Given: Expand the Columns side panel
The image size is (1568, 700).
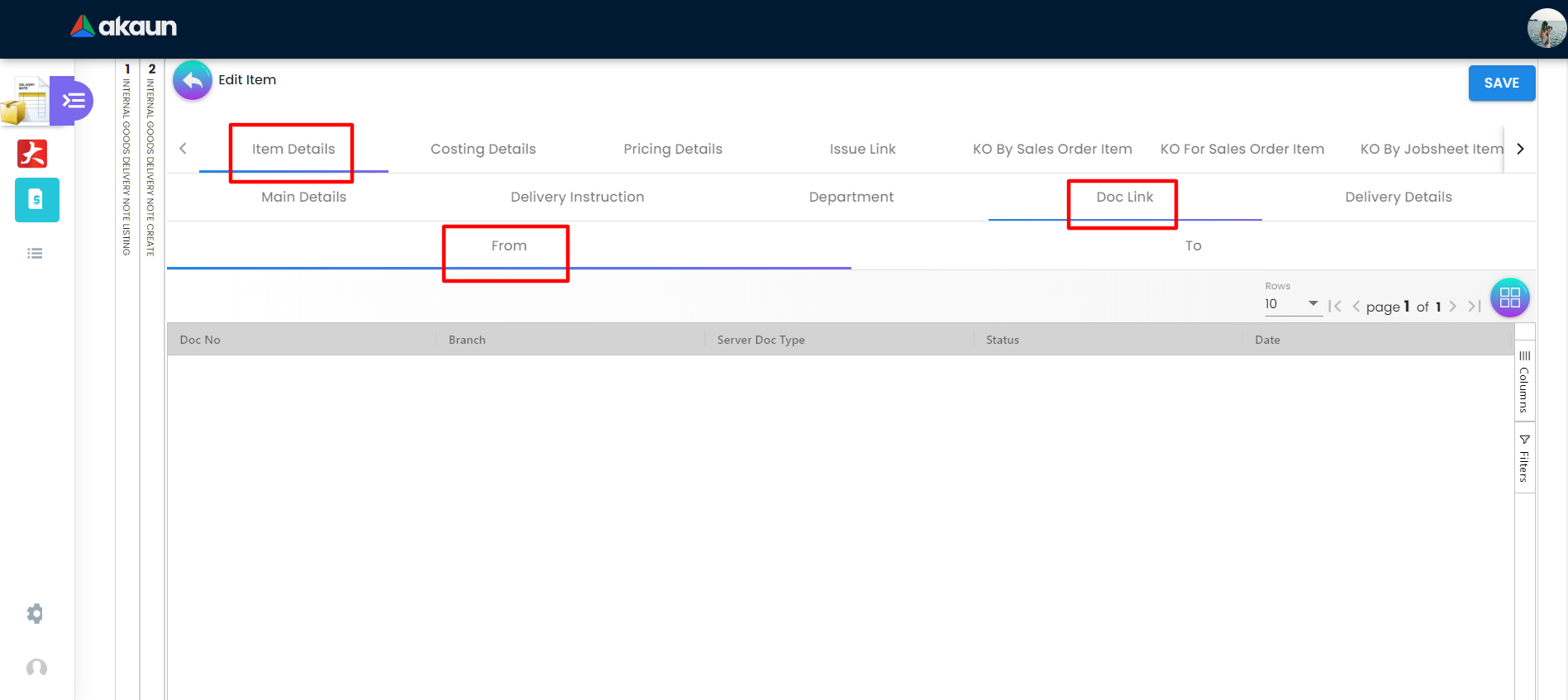Looking at the screenshot, I should [x=1524, y=382].
